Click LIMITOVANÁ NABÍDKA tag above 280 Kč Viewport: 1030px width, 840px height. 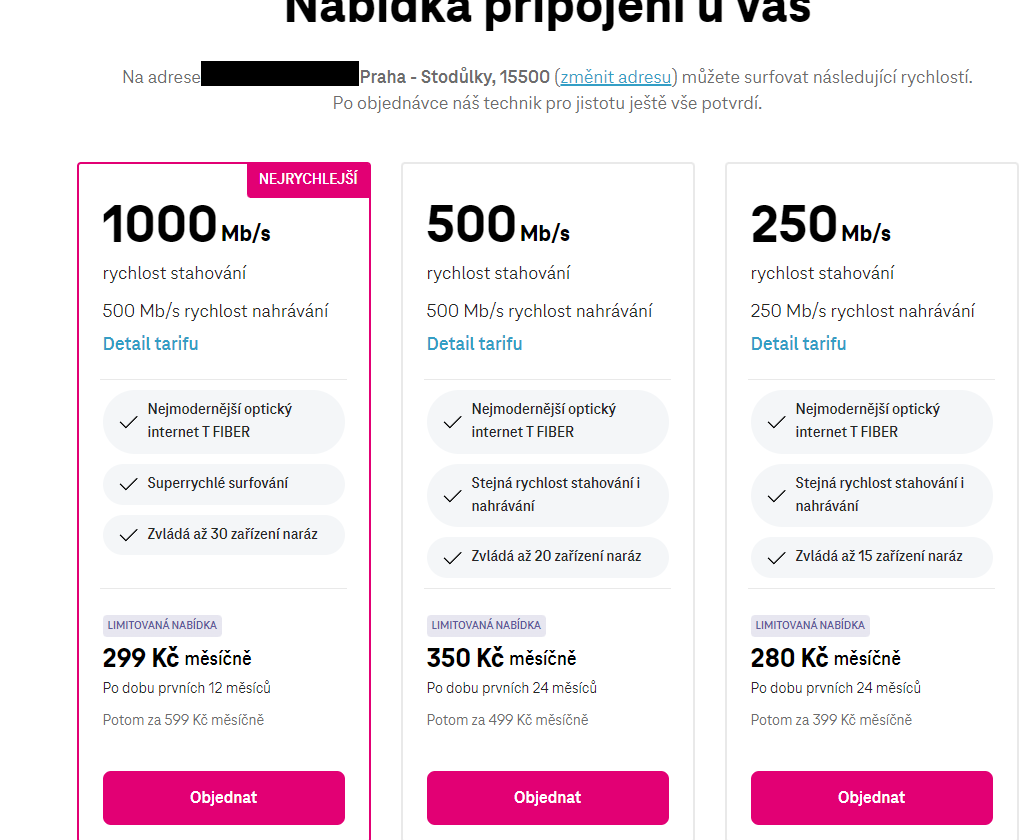coord(810,625)
